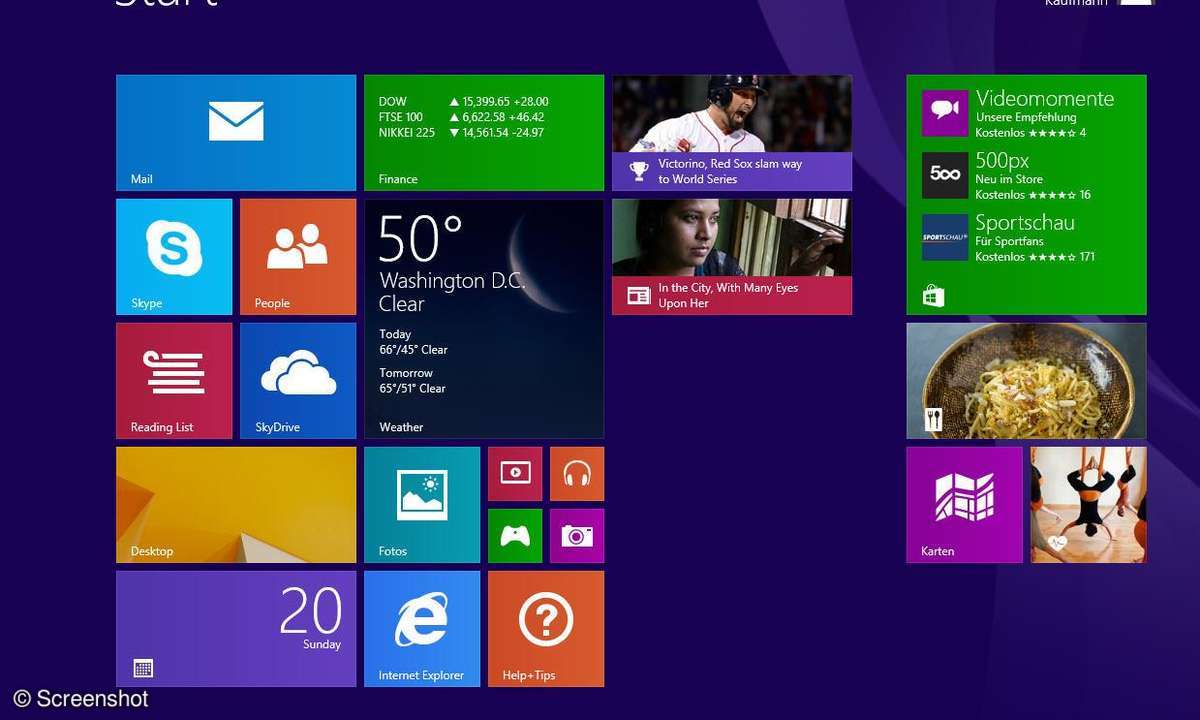Open the Camera small tile
This screenshot has width=1200, height=720.
[x=577, y=536]
